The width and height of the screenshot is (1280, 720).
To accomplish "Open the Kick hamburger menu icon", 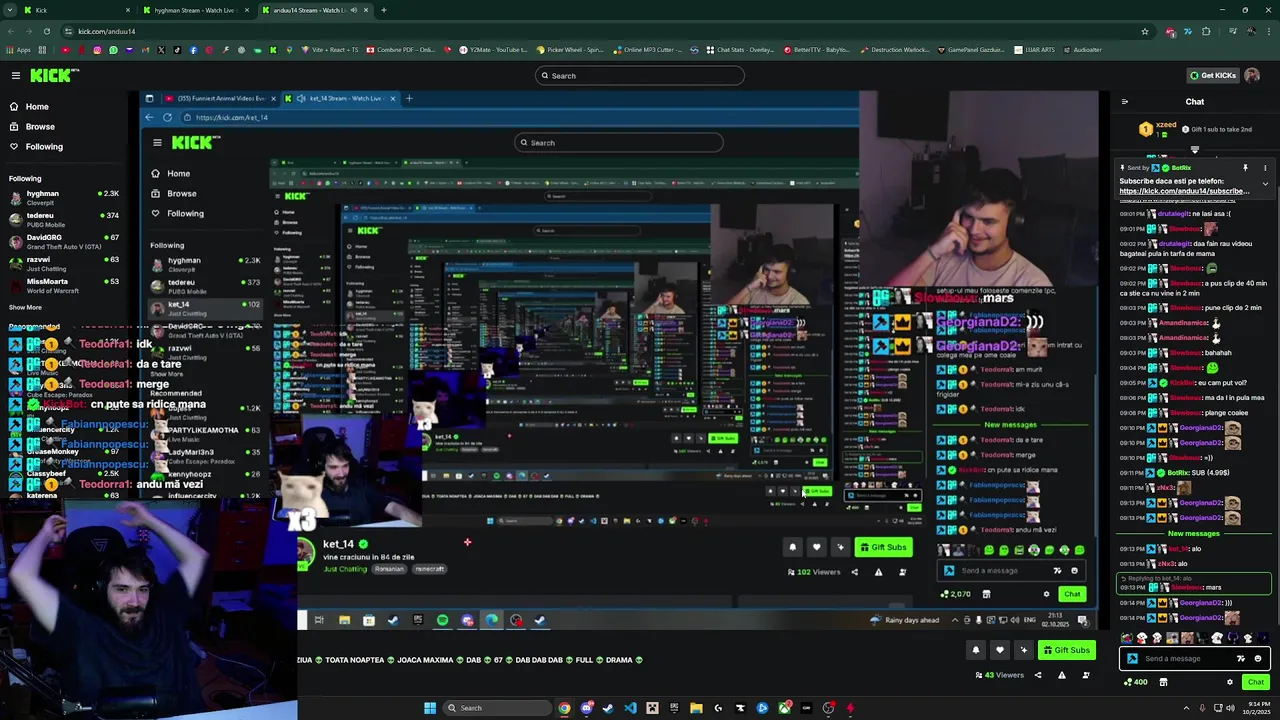I will point(16,75).
